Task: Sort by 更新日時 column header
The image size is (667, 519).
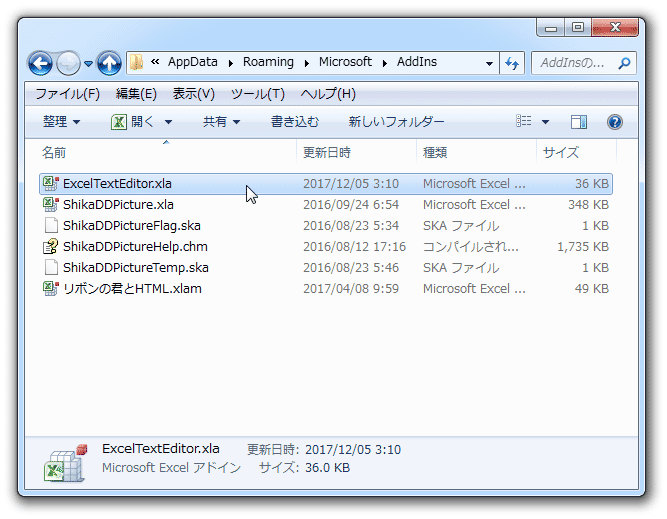Action: click(x=327, y=152)
